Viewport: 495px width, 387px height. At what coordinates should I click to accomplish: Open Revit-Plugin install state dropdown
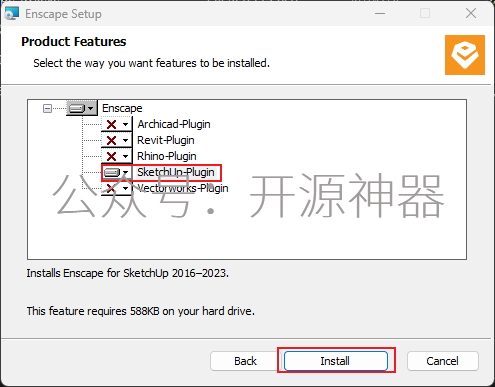tap(117, 140)
